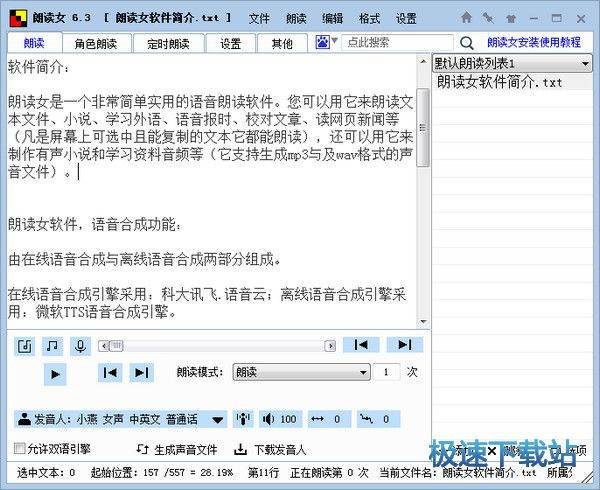This screenshot has height=490, width=600.
Task: Expand the 默认朗读列表1 dropdown
Action: tap(586, 64)
